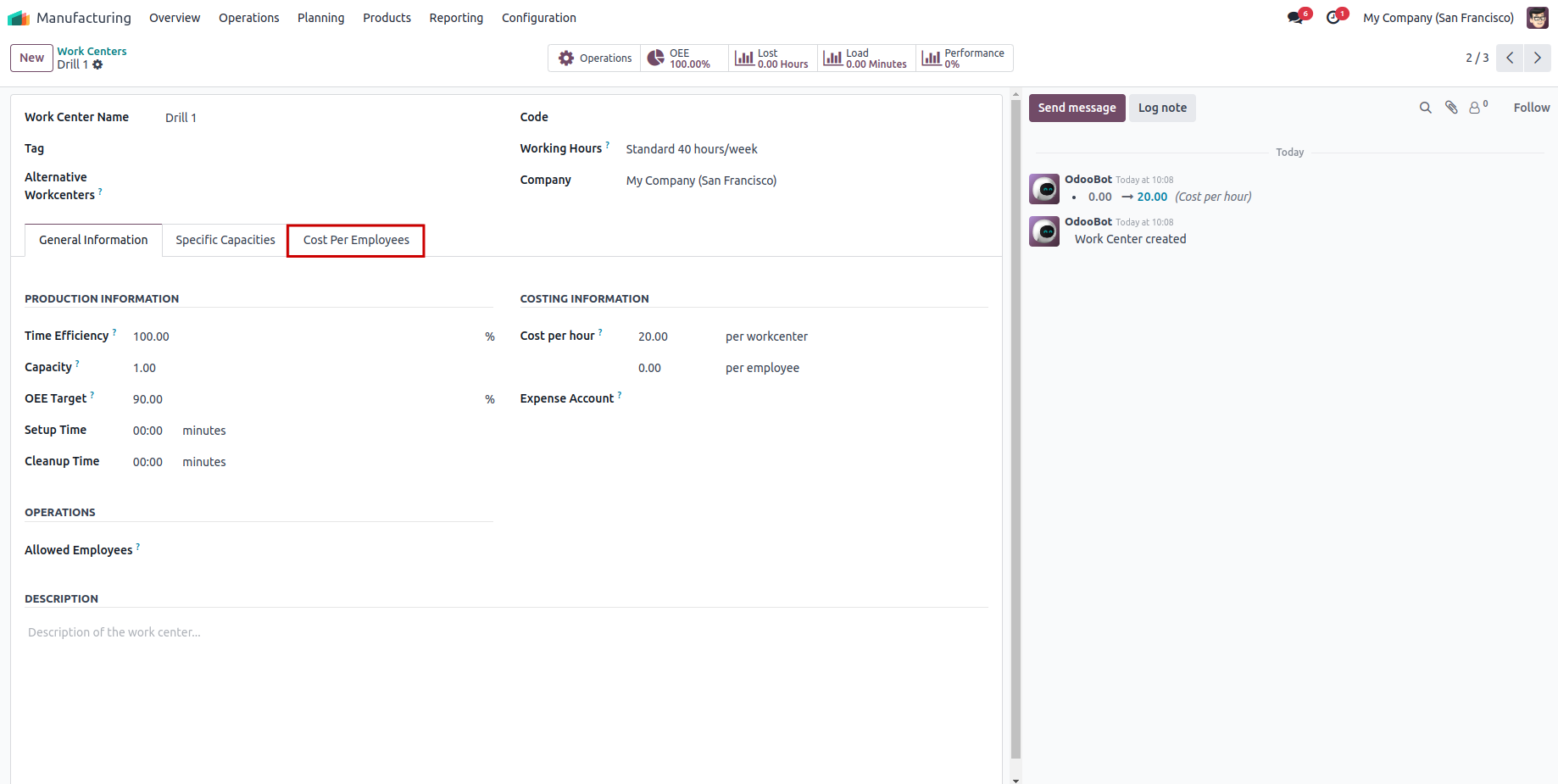Open the Reporting menu

456,18
